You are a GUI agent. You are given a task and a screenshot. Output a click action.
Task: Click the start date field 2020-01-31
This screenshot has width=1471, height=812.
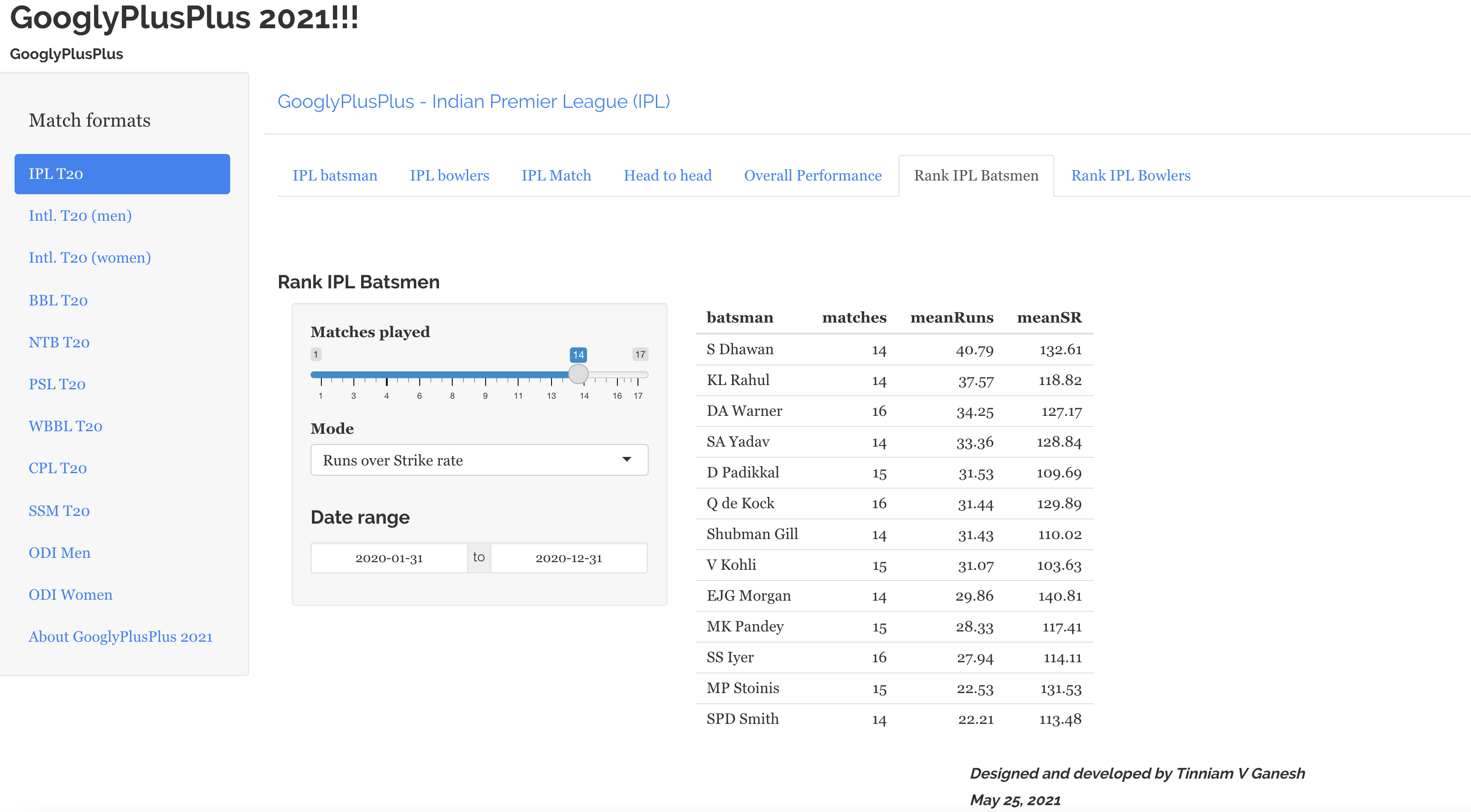point(389,558)
